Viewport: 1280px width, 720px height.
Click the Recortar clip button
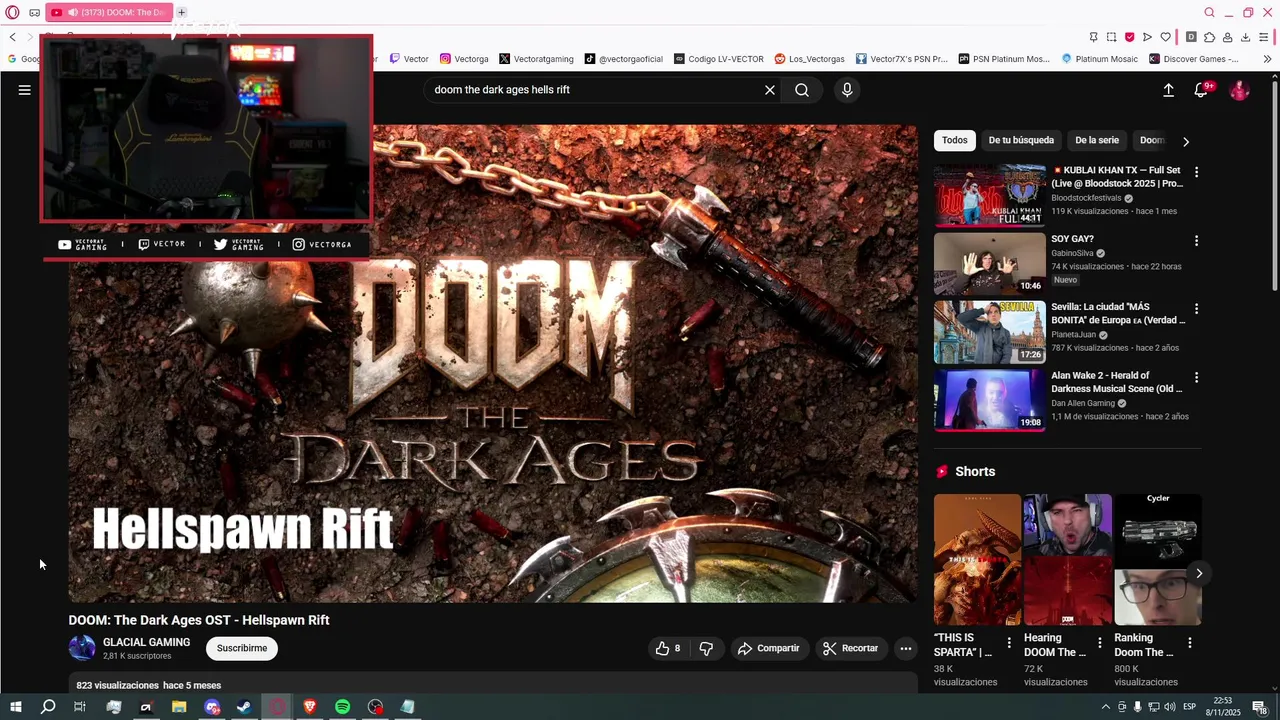click(x=850, y=648)
